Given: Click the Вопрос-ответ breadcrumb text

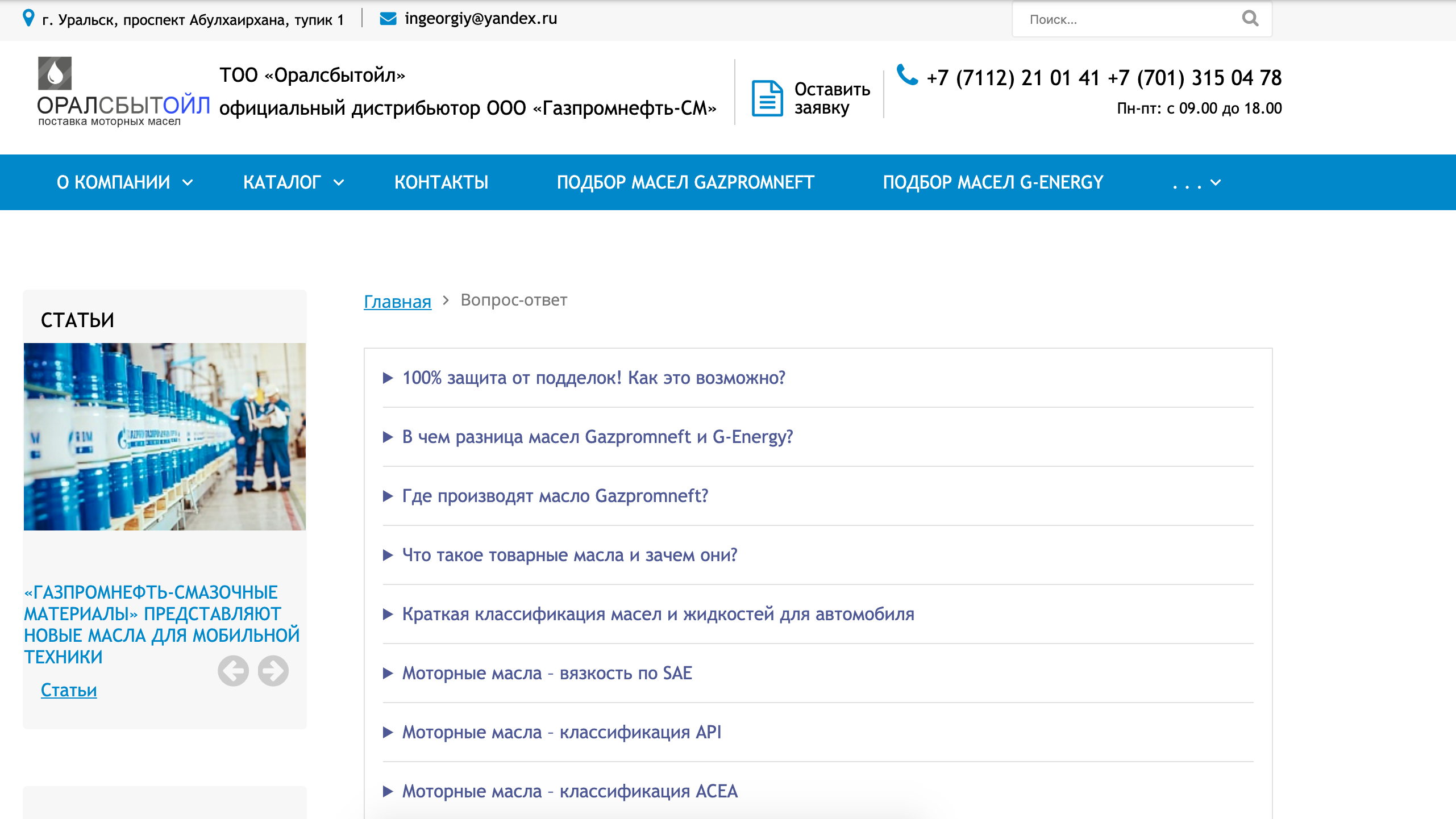Looking at the screenshot, I should [514, 300].
